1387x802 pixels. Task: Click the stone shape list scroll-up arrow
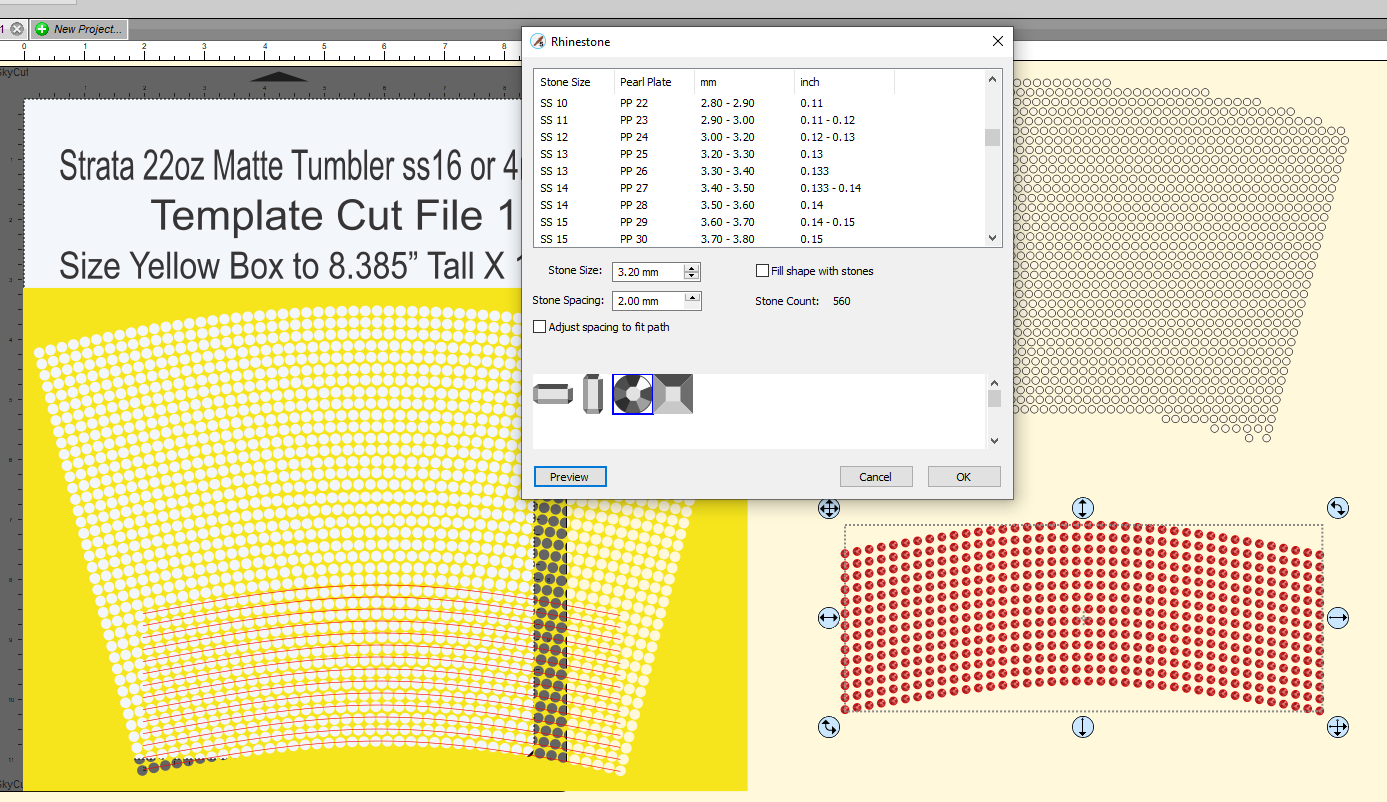point(993,383)
